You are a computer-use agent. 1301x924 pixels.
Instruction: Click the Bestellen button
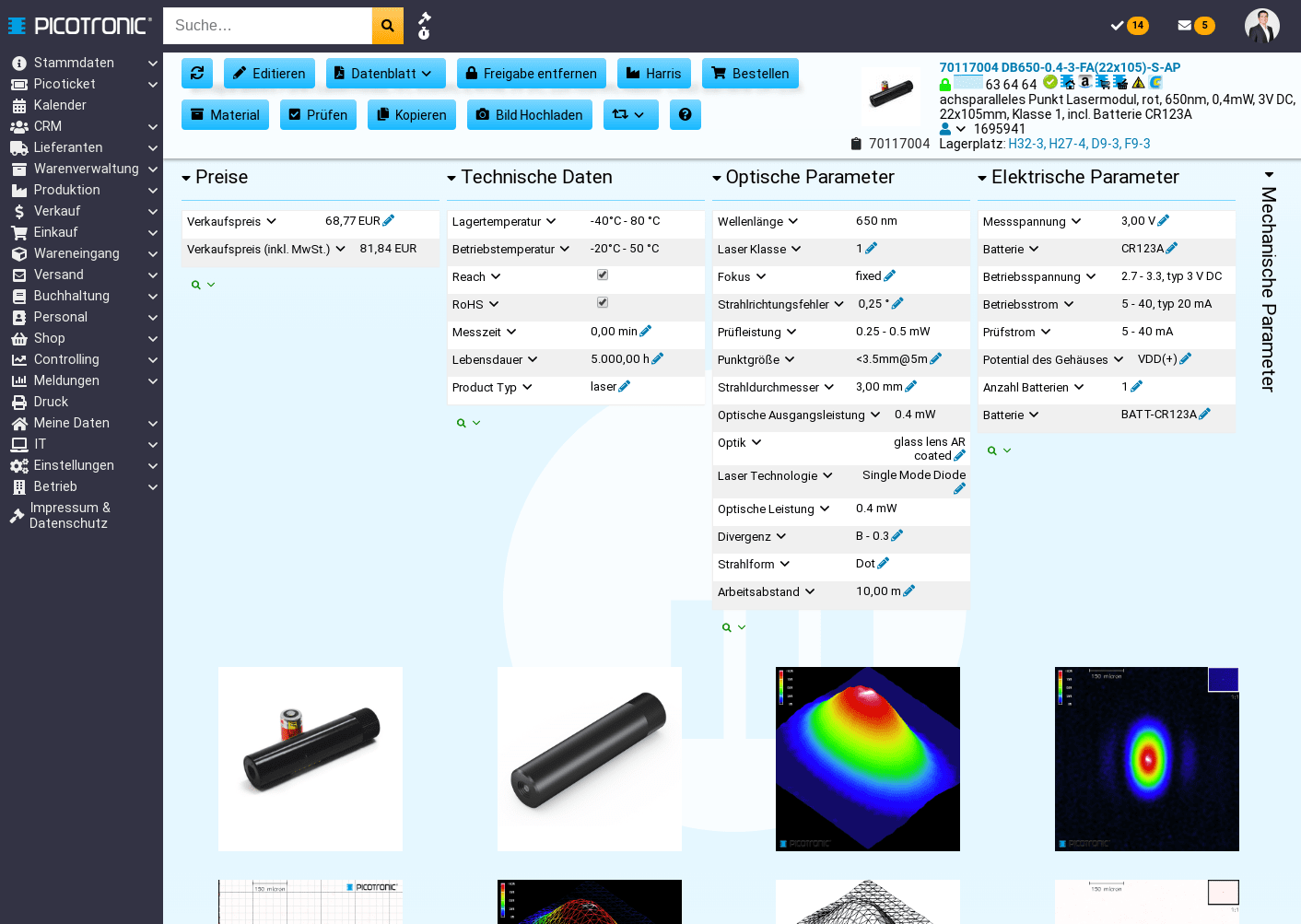tap(750, 73)
